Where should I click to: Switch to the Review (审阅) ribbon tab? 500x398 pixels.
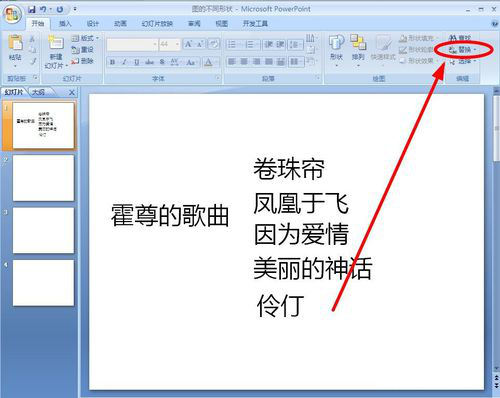[194, 24]
